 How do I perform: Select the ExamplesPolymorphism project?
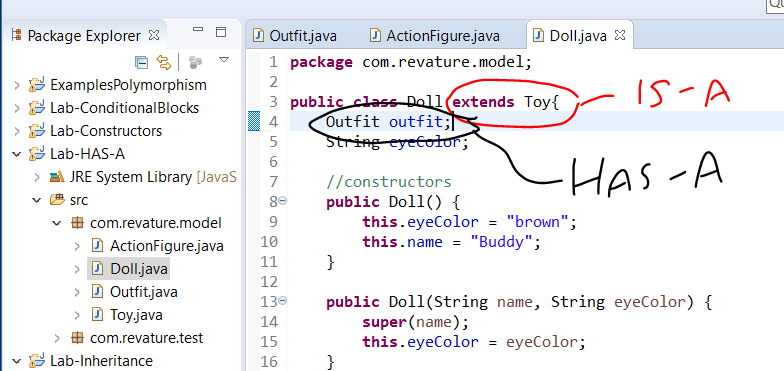point(128,85)
